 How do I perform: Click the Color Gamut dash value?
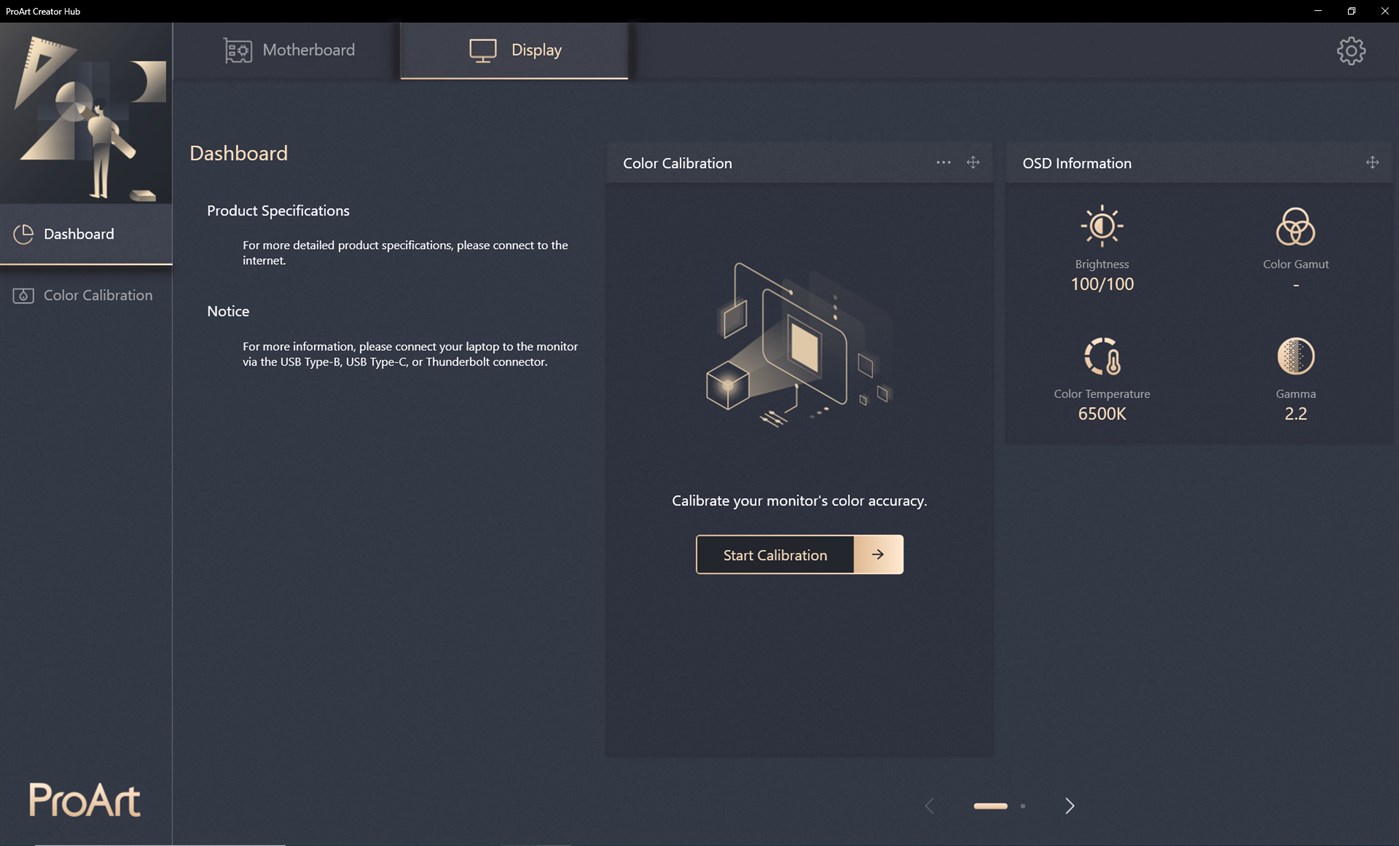(1295, 285)
